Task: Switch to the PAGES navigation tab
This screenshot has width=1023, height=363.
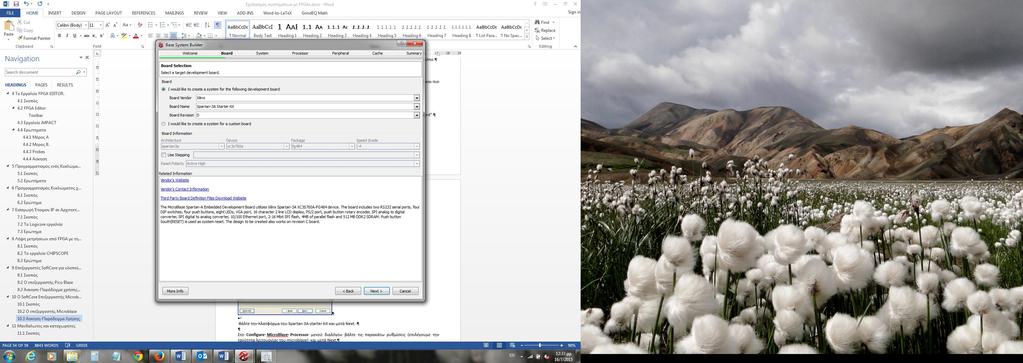Action: pos(41,85)
